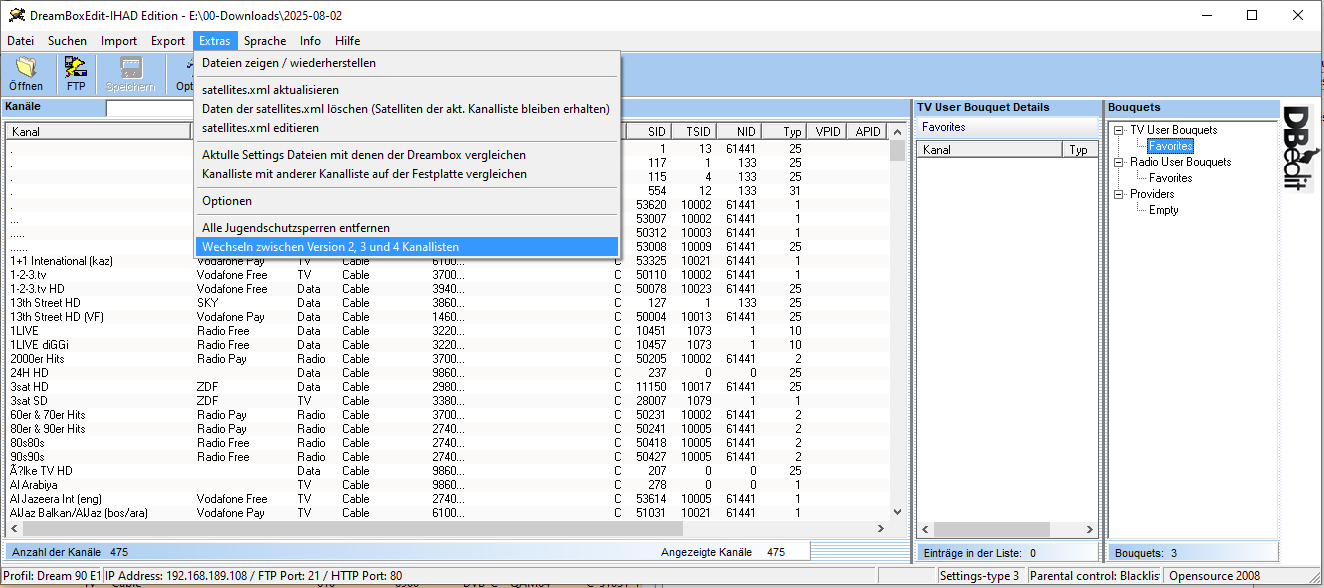Image resolution: width=1324 pixels, height=588 pixels.
Task: Choose Wechseln zwischen Version 2, 3 und 4 Kanallisten
Action: click(407, 247)
